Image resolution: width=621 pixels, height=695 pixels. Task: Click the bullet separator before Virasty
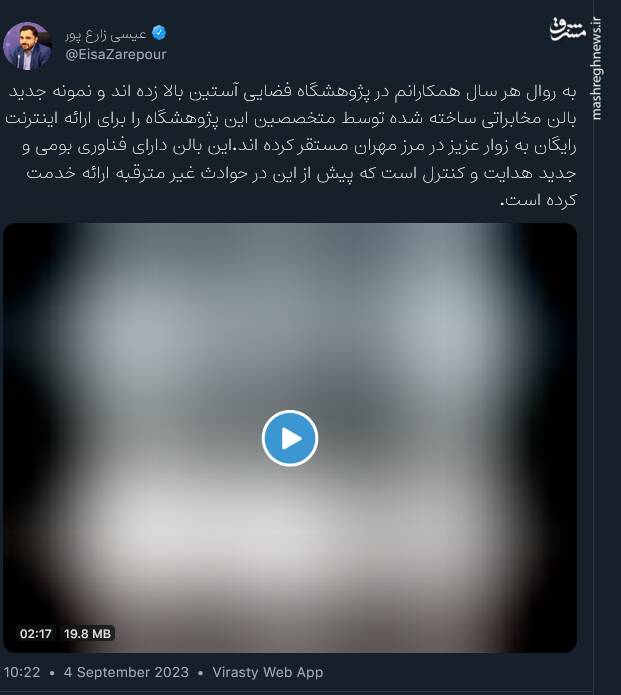click(x=201, y=673)
